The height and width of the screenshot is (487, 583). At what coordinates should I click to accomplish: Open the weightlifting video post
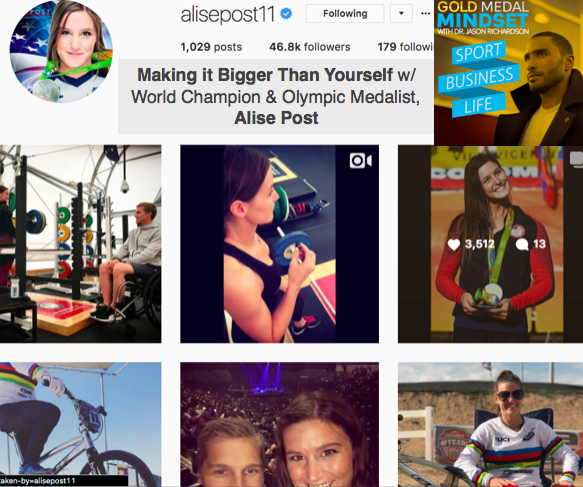click(280, 244)
